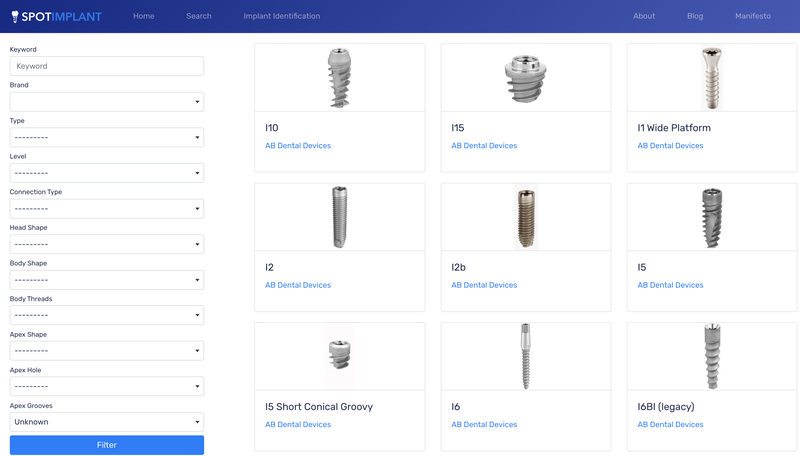Click the I15 title

coord(458,128)
